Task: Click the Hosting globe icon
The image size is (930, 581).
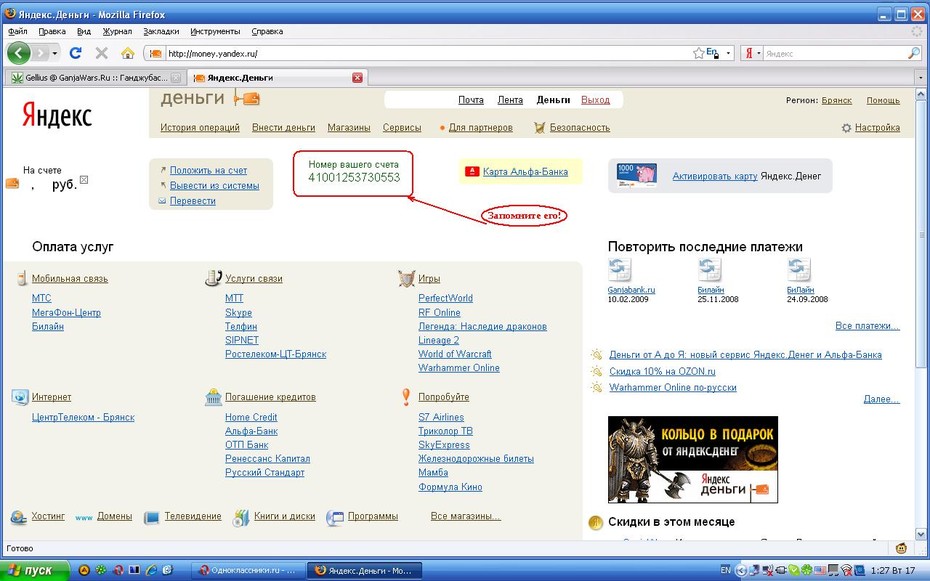Action: [18, 517]
